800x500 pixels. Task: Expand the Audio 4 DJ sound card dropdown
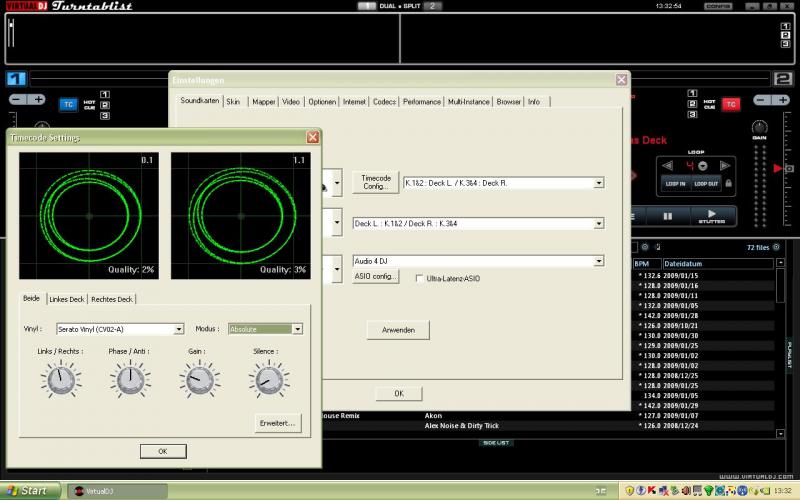(599, 261)
